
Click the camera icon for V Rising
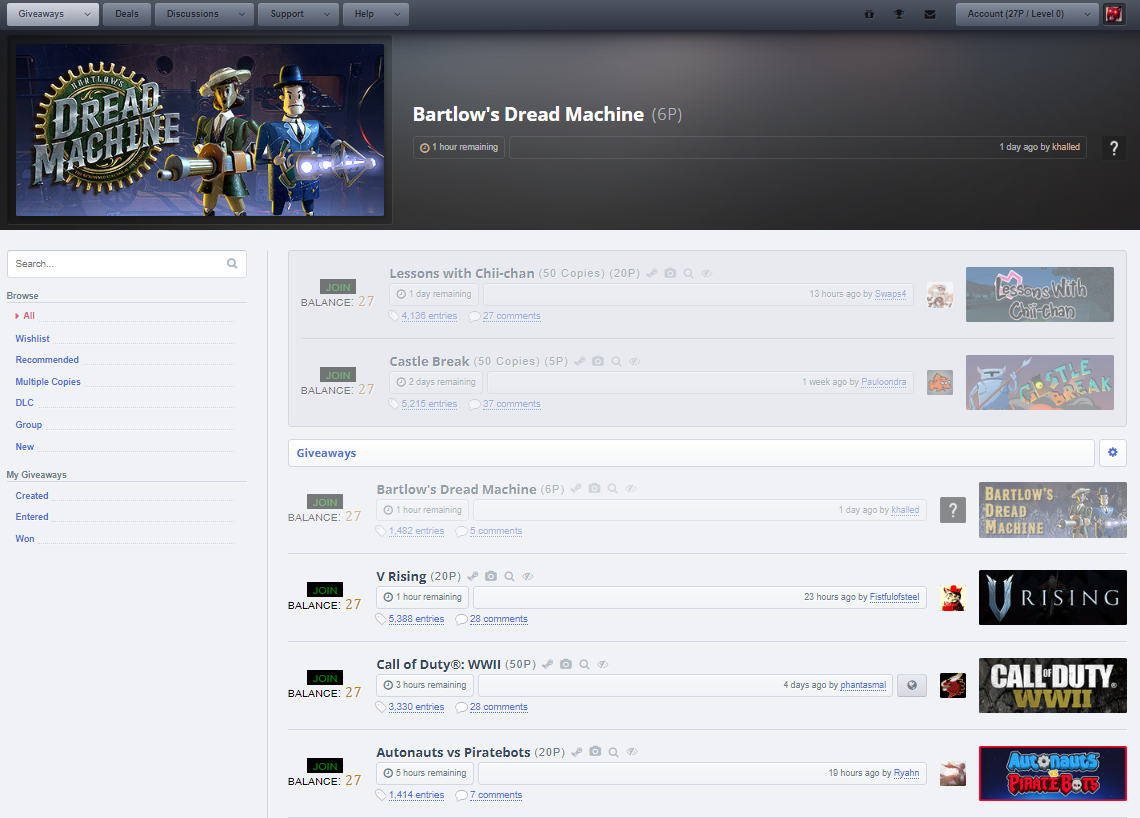click(491, 576)
